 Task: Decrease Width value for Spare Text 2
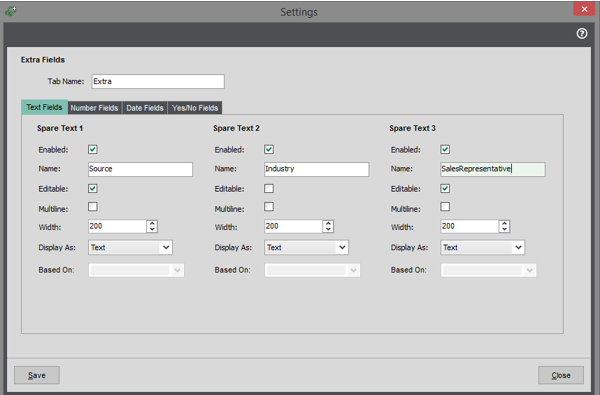tap(328, 230)
